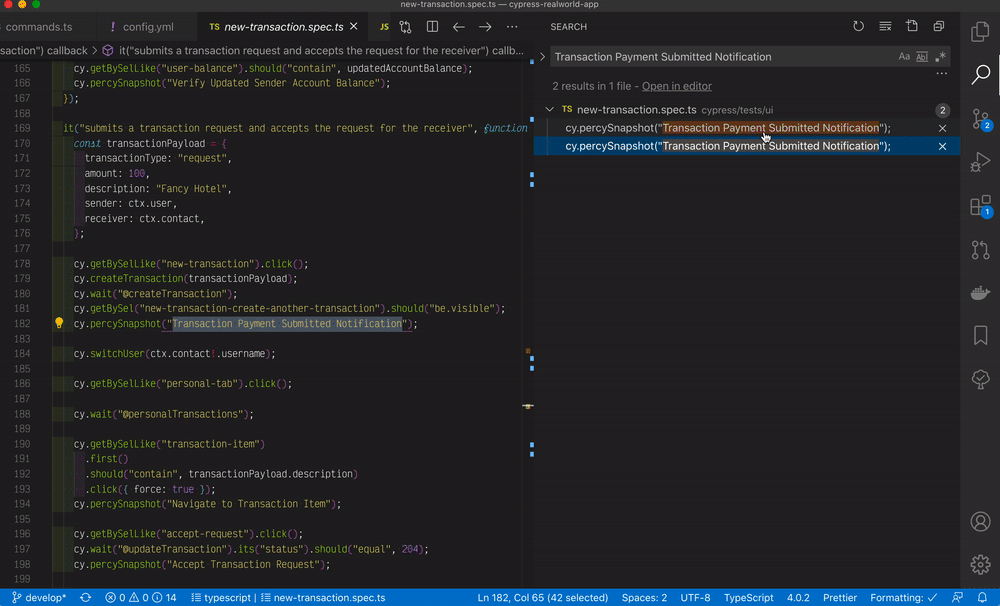Viewport: 1000px width, 606px height.
Task: Switch to the commands.ts tab
Action: click(39, 27)
